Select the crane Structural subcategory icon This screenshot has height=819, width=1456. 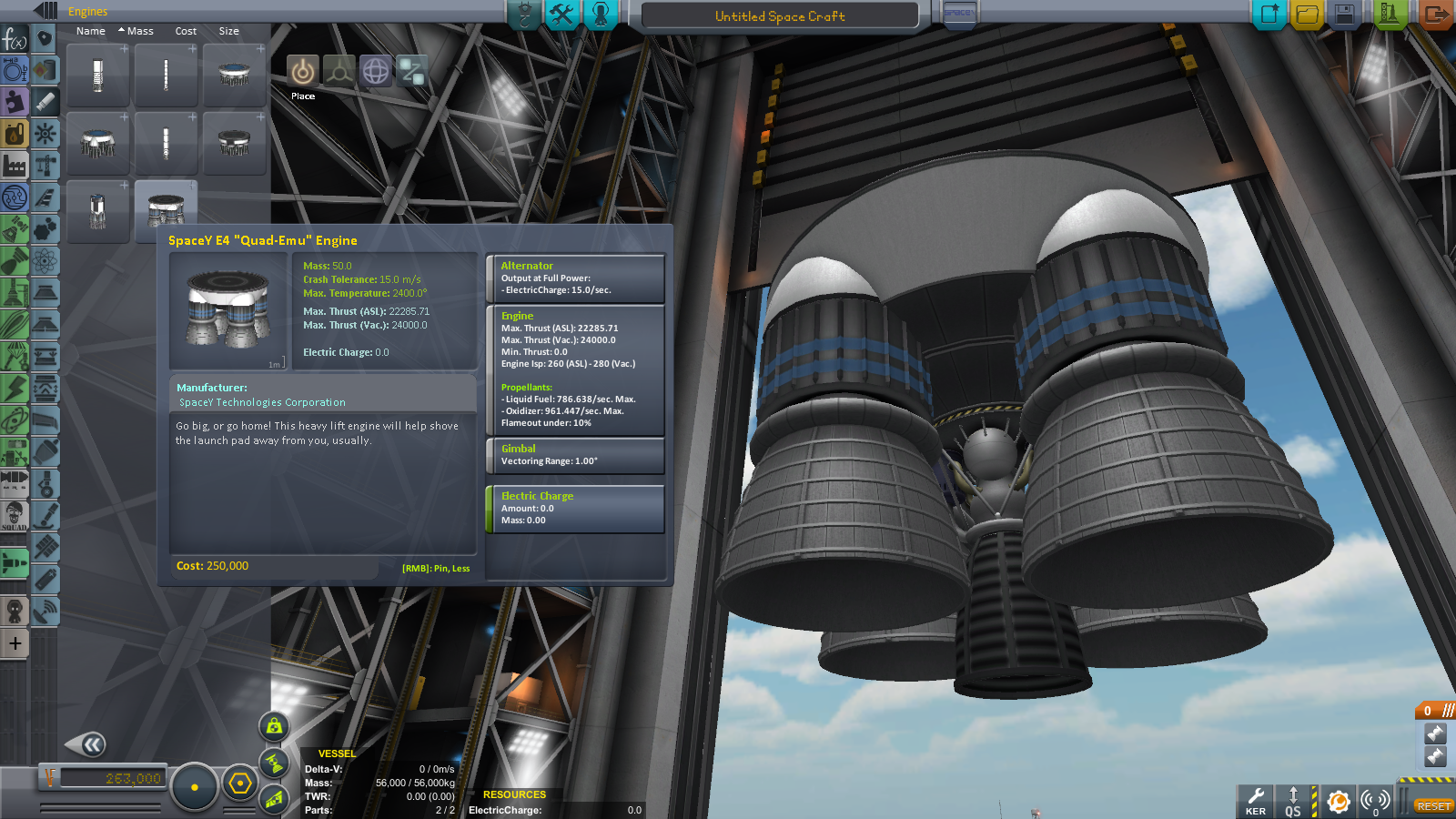tap(45, 166)
